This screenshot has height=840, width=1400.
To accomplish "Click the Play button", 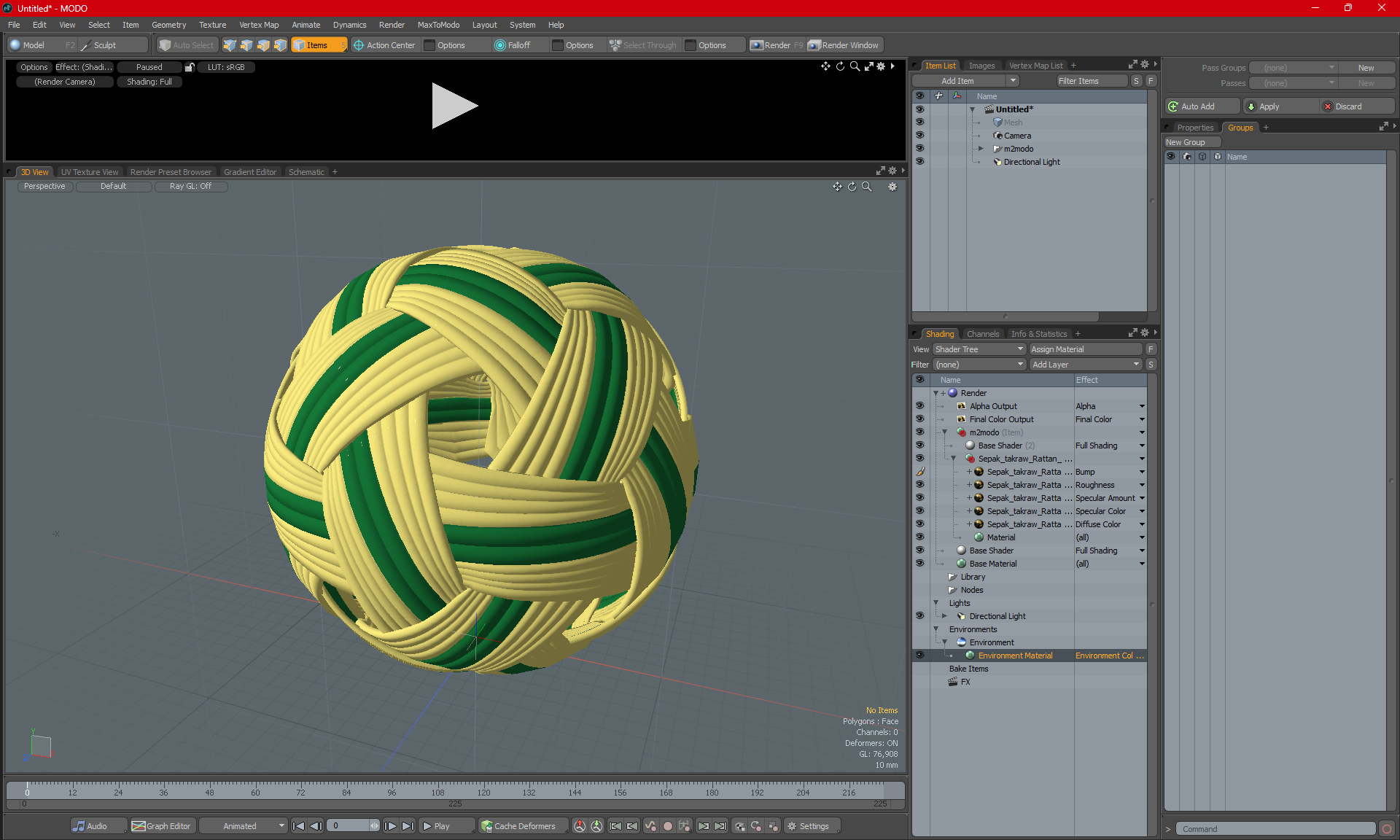I will [x=446, y=826].
